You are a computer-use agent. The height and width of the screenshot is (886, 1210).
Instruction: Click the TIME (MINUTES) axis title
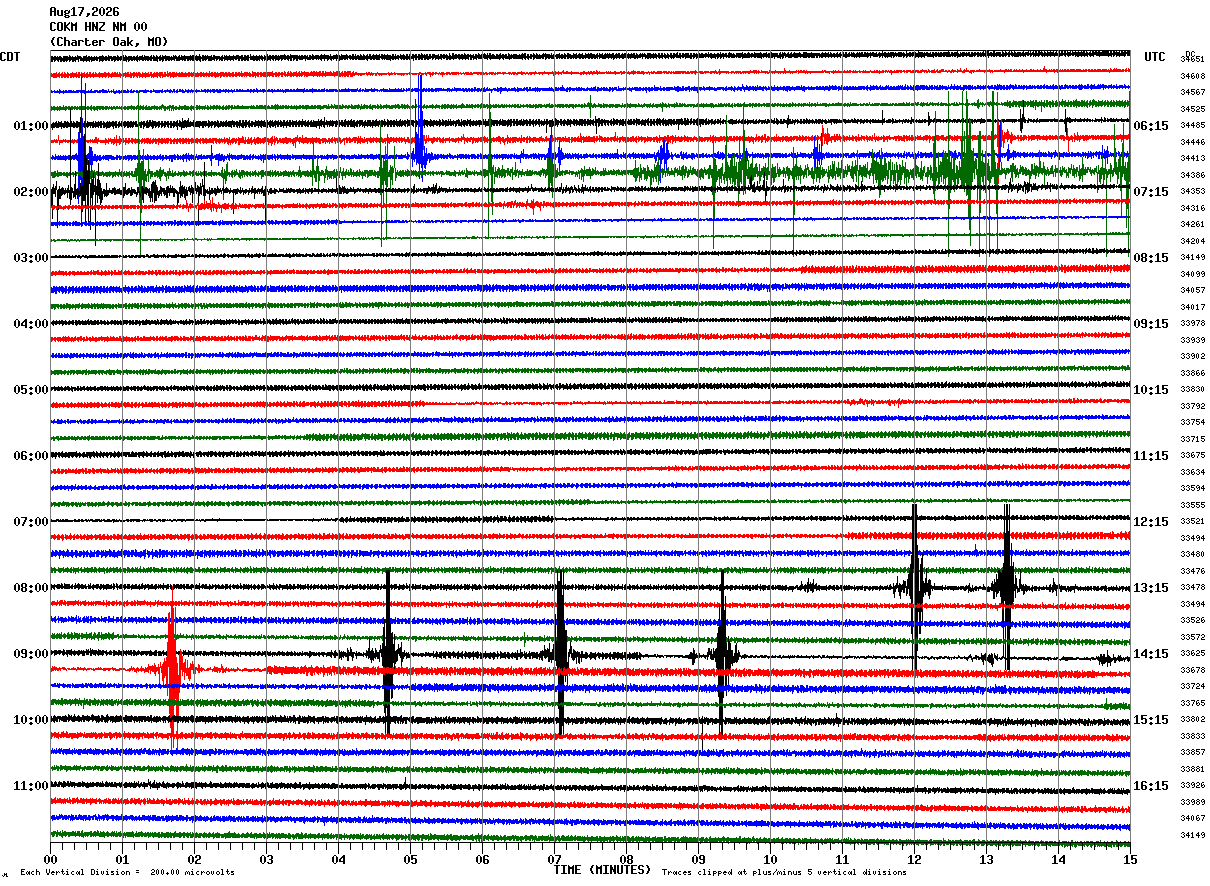[602, 870]
